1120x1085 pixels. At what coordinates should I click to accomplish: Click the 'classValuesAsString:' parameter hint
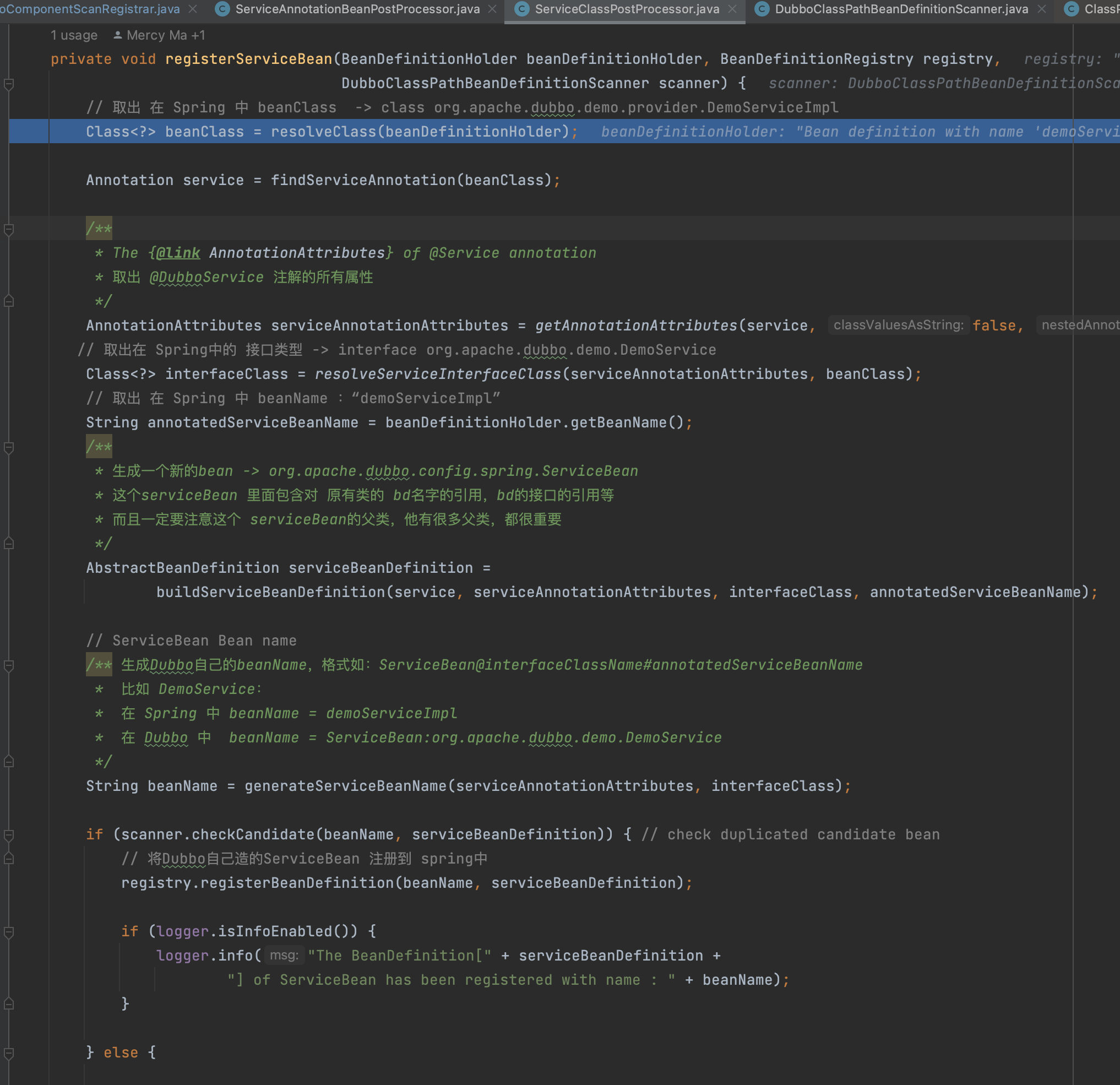click(x=898, y=325)
